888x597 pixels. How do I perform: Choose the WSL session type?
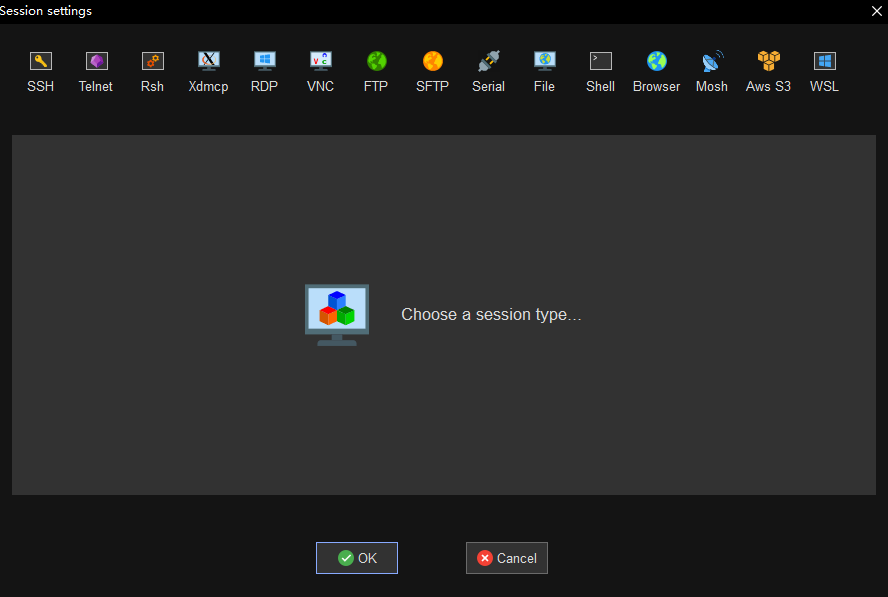tap(824, 72)
